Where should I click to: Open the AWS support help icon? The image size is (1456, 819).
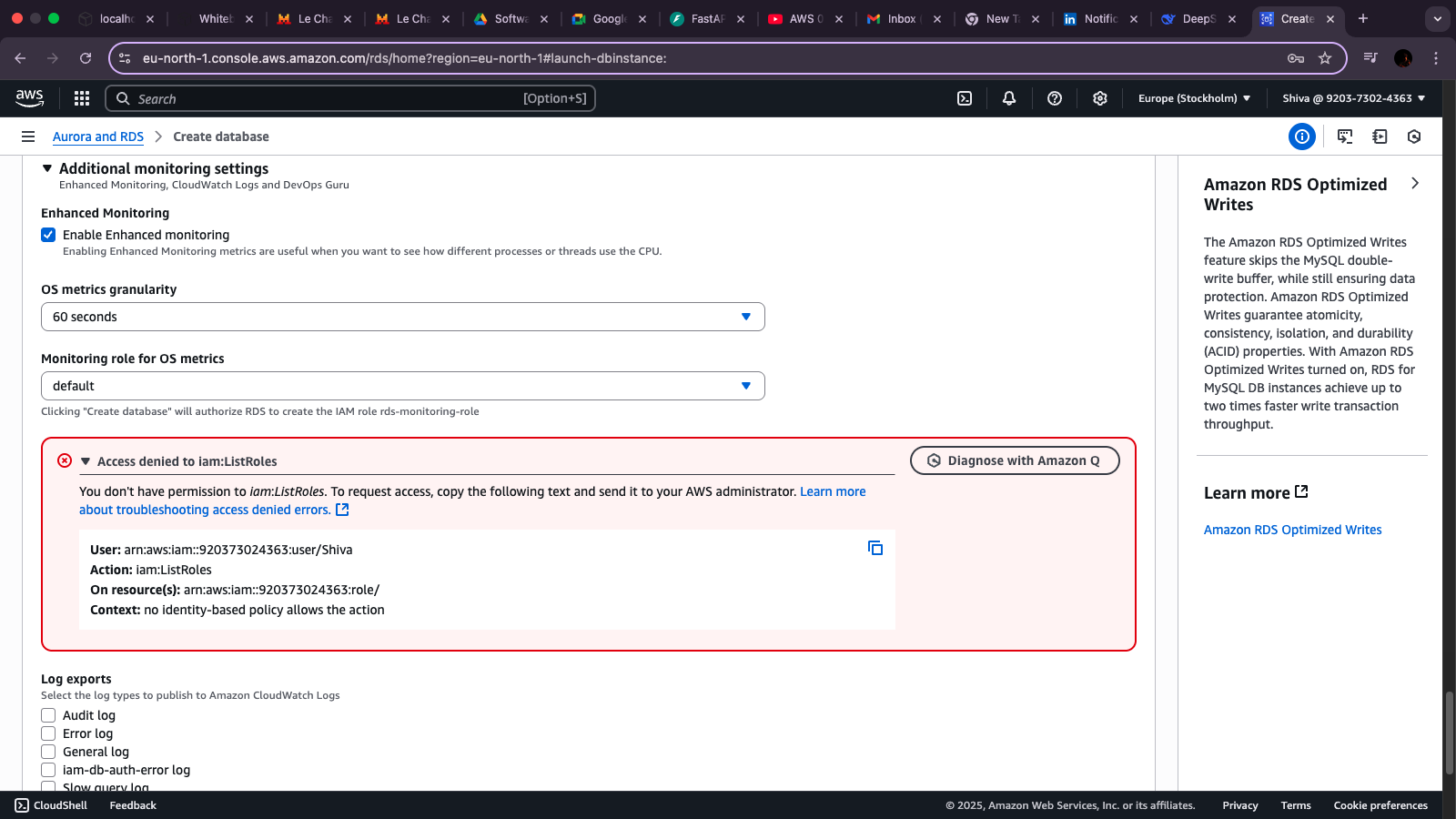tap(1055, 98)
